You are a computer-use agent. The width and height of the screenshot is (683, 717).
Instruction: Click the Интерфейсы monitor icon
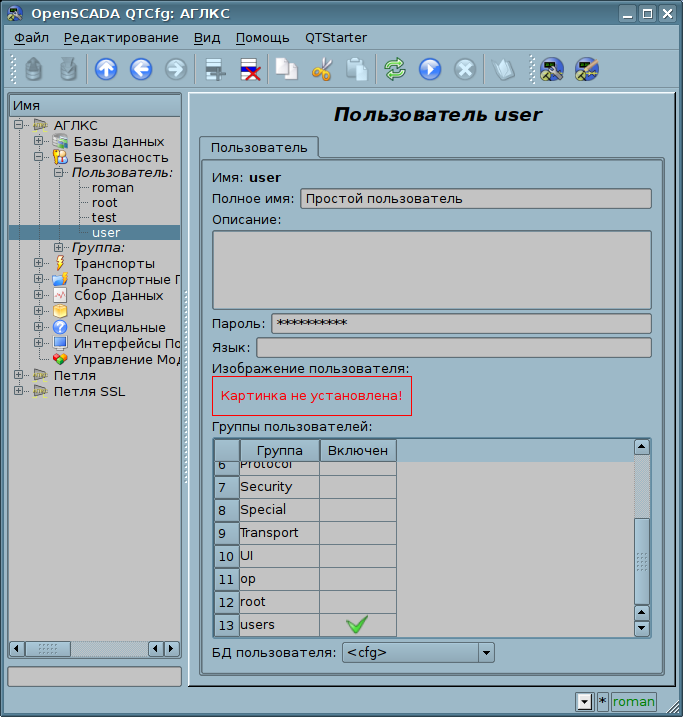(x=60, y=343)
